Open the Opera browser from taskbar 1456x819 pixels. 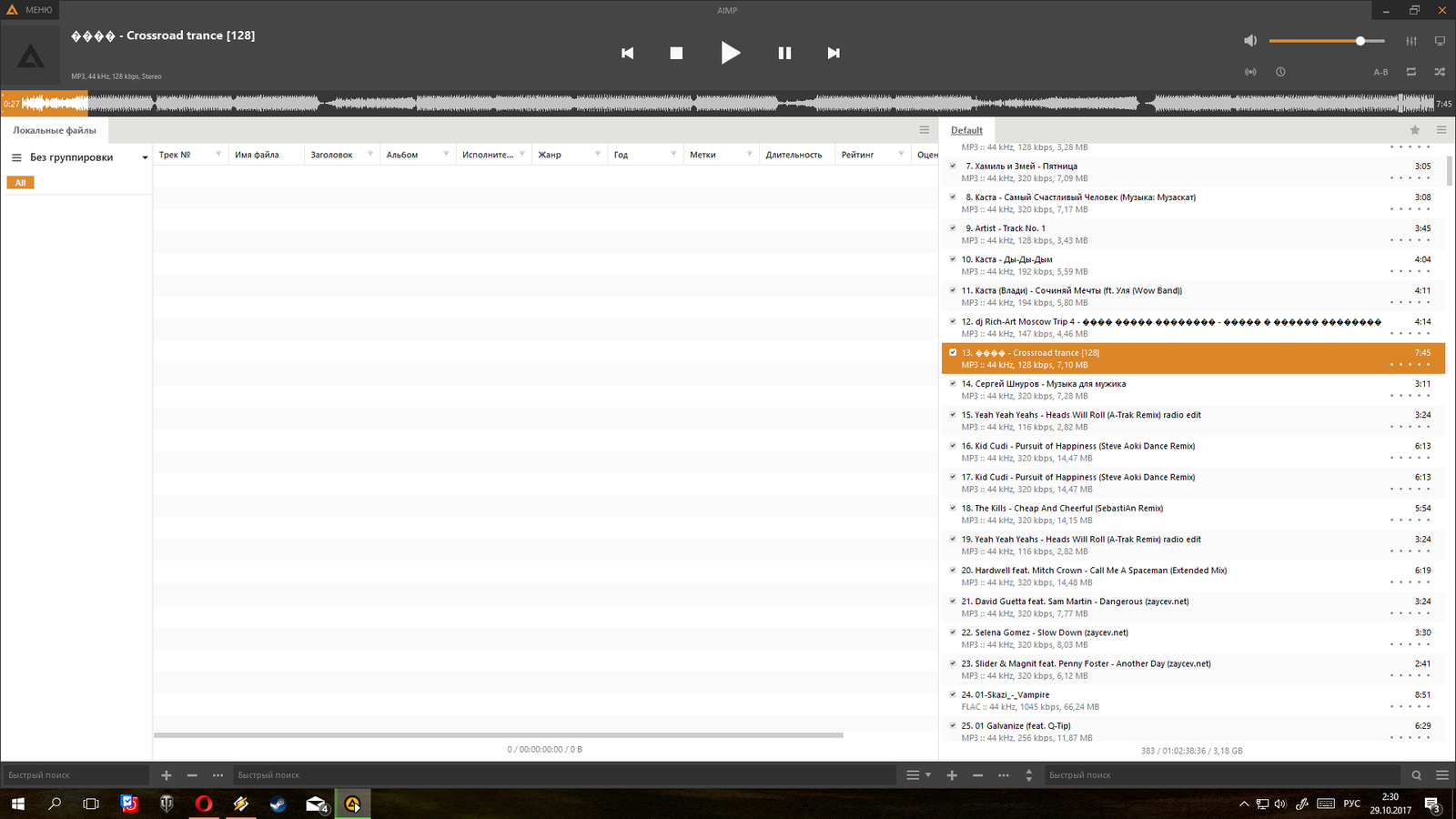click(204, 804)
